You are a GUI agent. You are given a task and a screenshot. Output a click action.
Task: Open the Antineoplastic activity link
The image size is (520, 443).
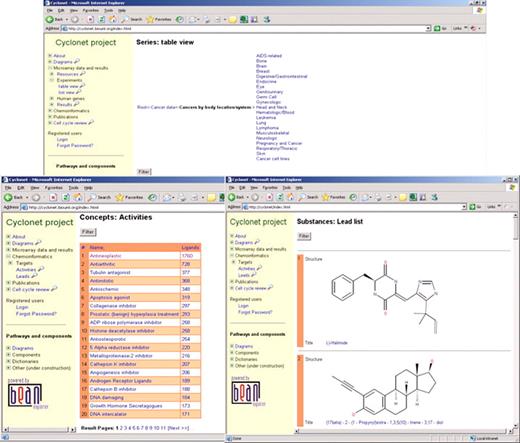click(x=106, y=256)
